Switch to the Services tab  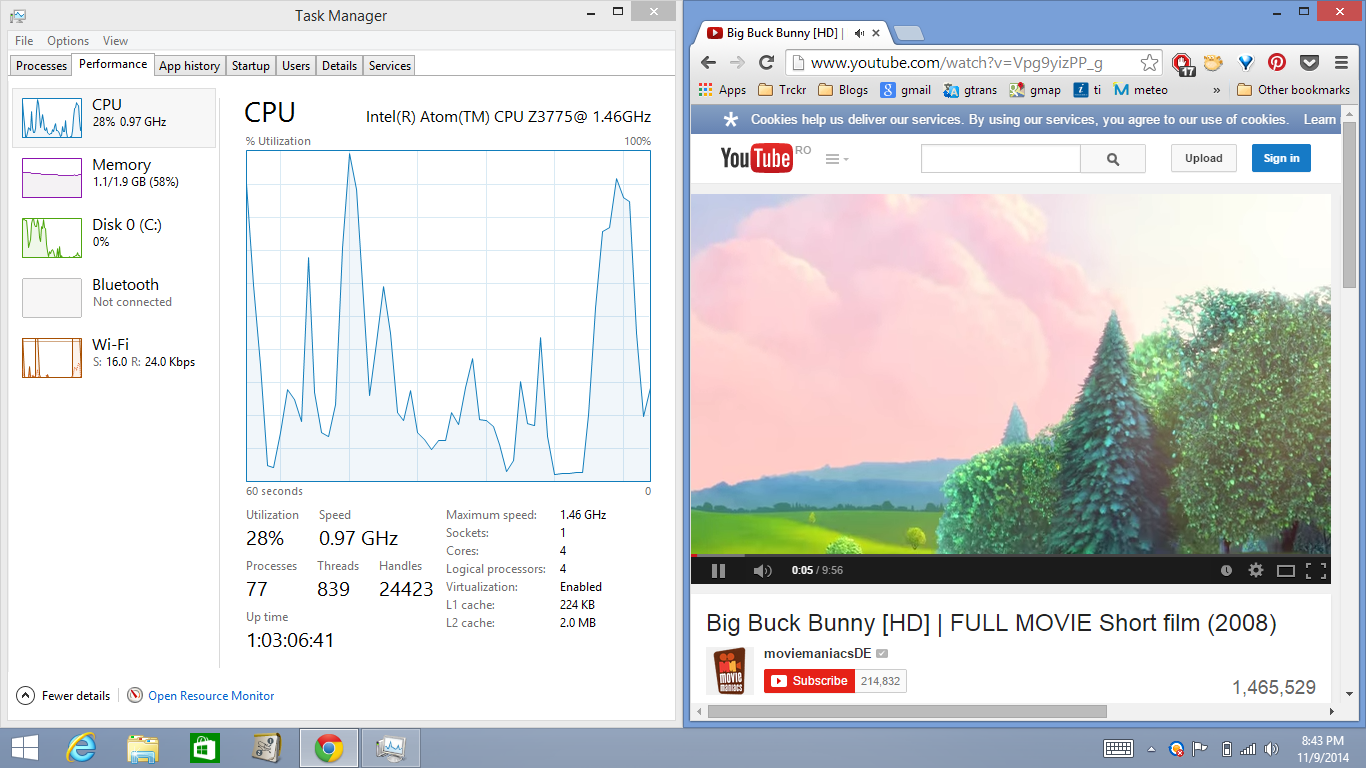coord(389,65)
